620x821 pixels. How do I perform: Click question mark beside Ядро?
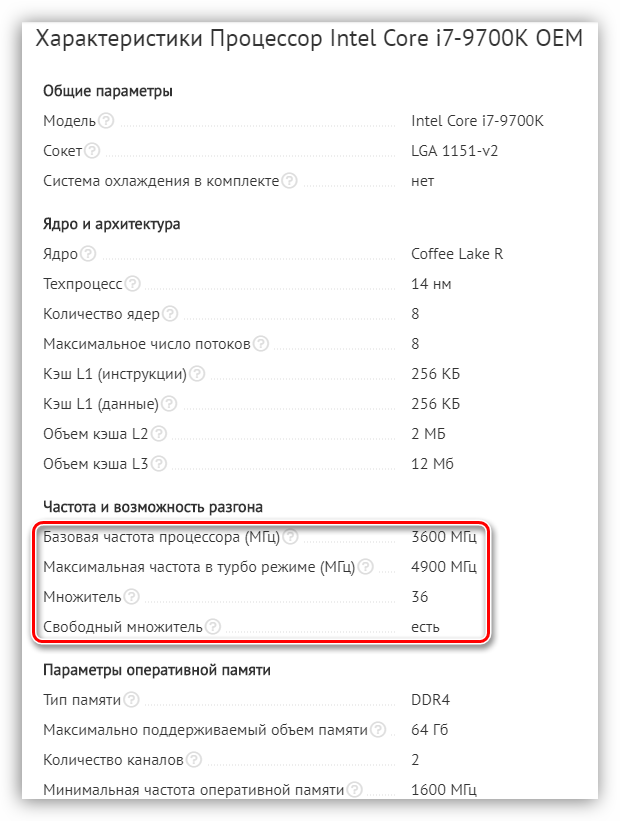pyautogui.click(x=88, y=254)
